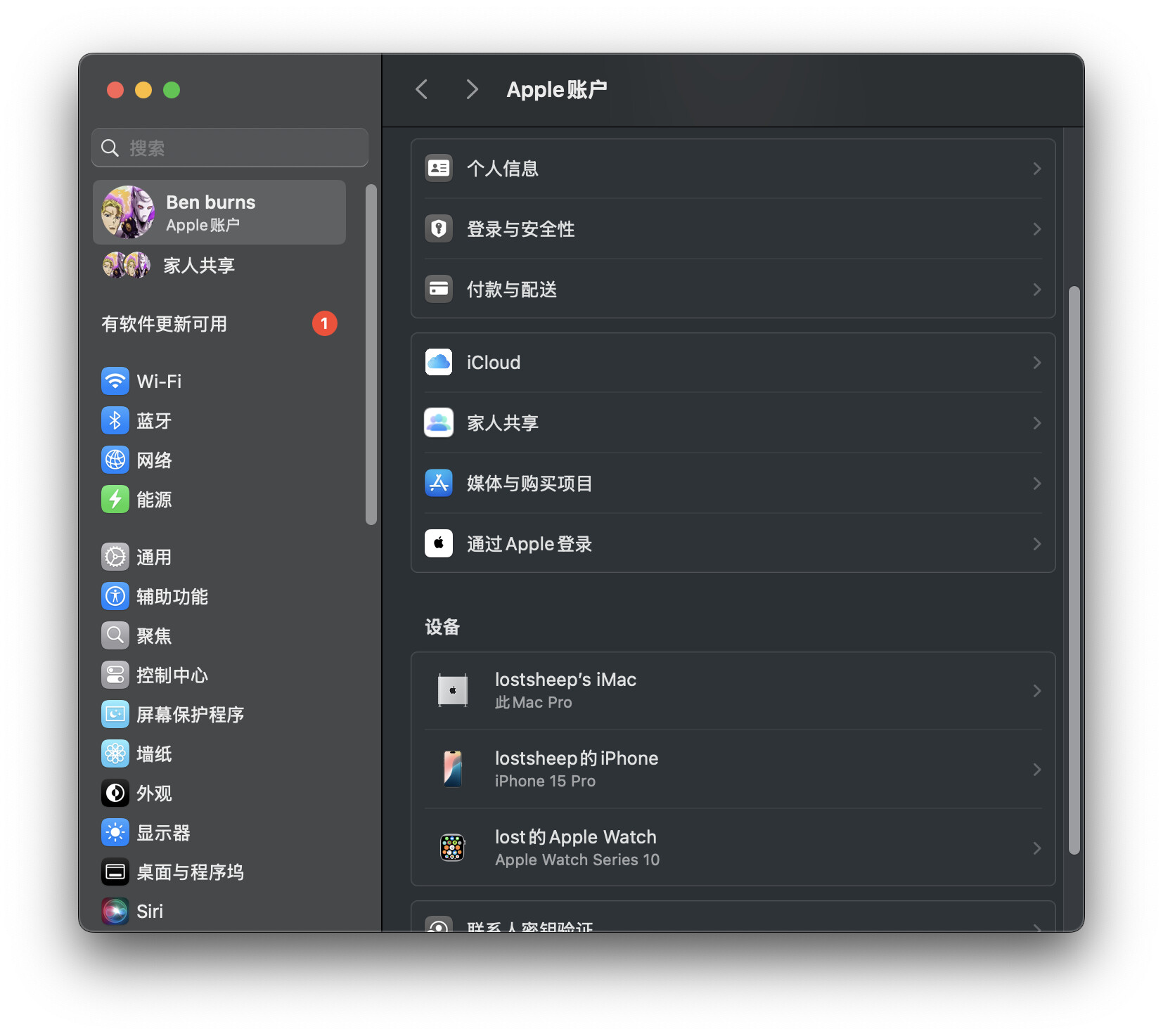Click the sidebar vertical scrollbar
The height and width of the screenshot is (1036, 1163).
tap(371, 354)
